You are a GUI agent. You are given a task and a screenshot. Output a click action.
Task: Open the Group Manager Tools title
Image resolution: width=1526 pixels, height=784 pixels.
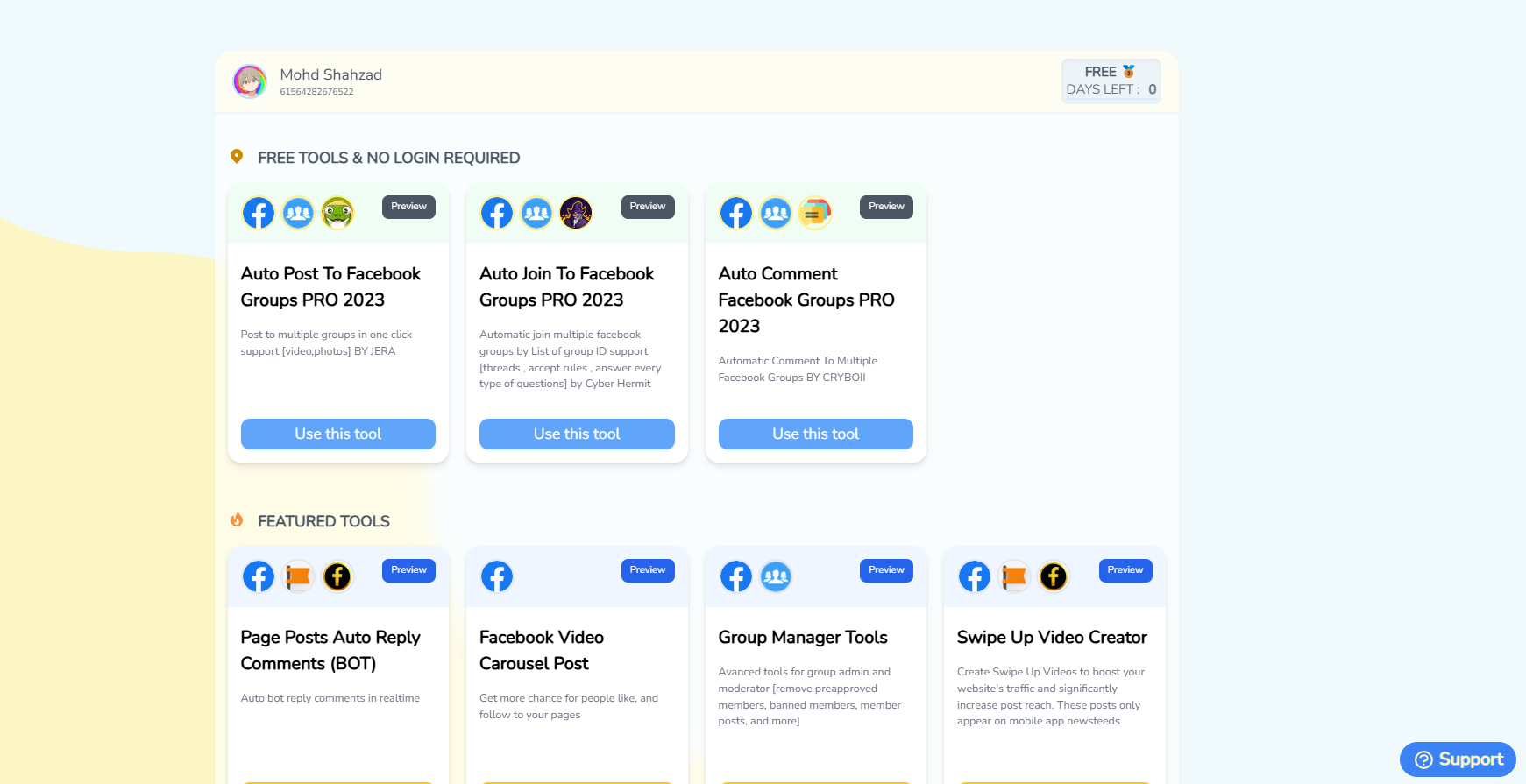point(803,638)
